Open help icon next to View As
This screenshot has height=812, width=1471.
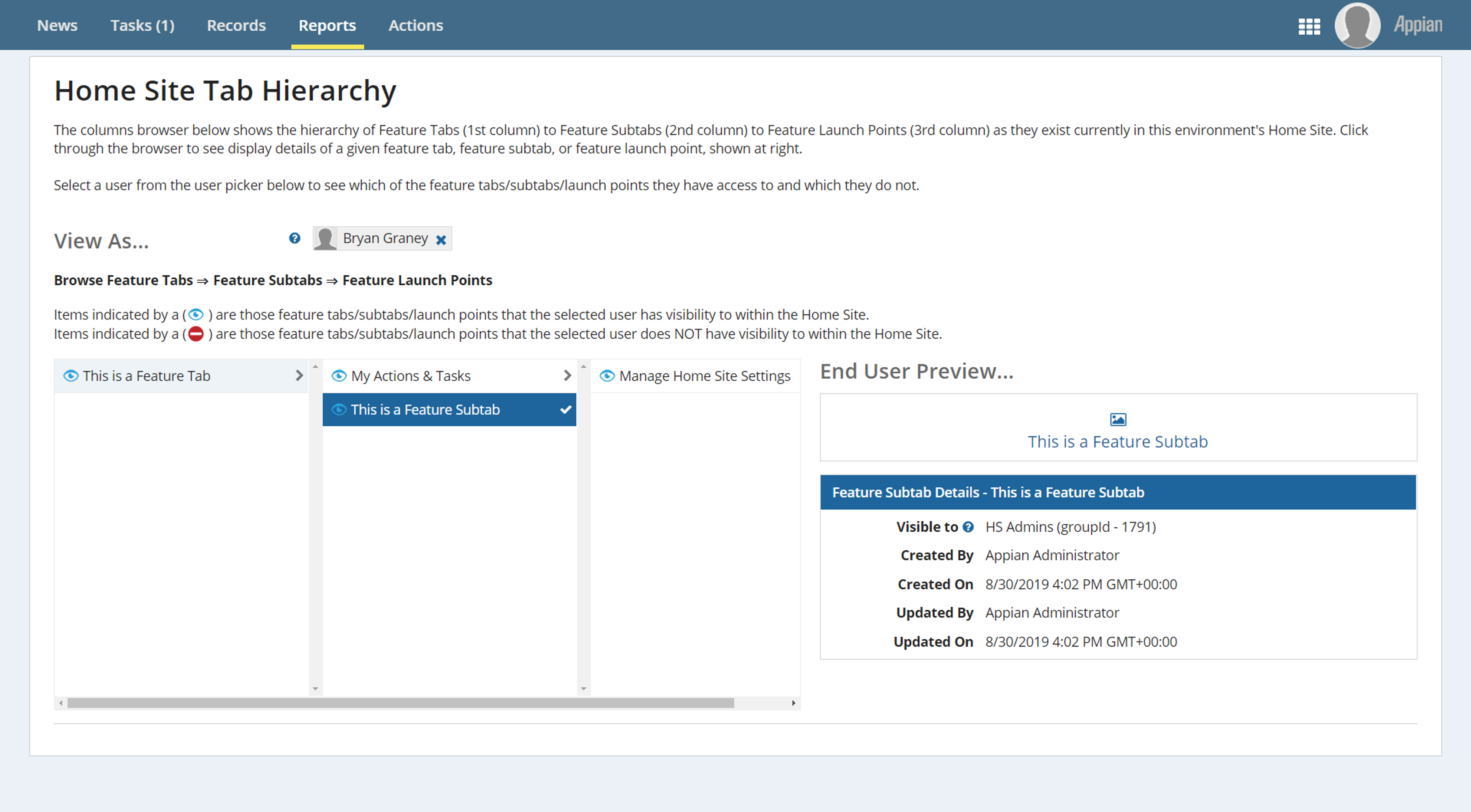click(295, 238)
